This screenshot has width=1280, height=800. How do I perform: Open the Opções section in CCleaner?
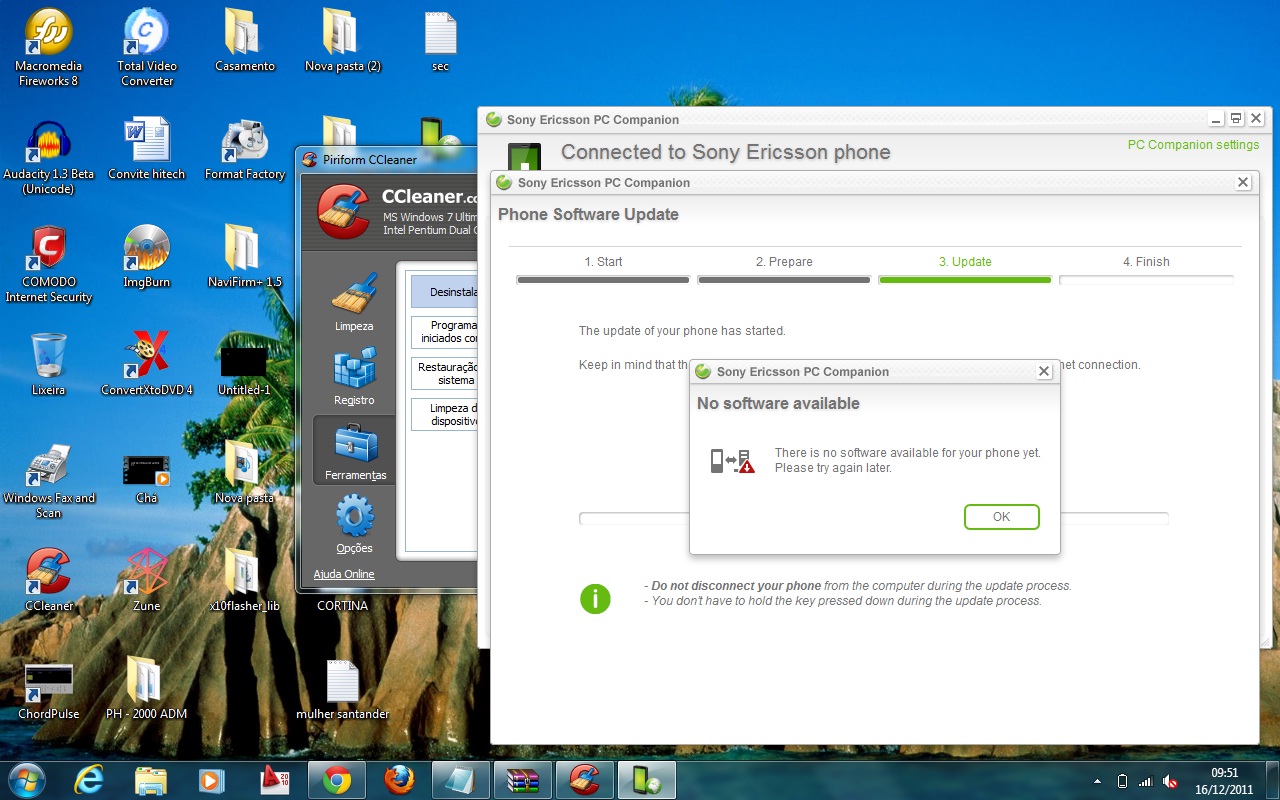[354, 525]
